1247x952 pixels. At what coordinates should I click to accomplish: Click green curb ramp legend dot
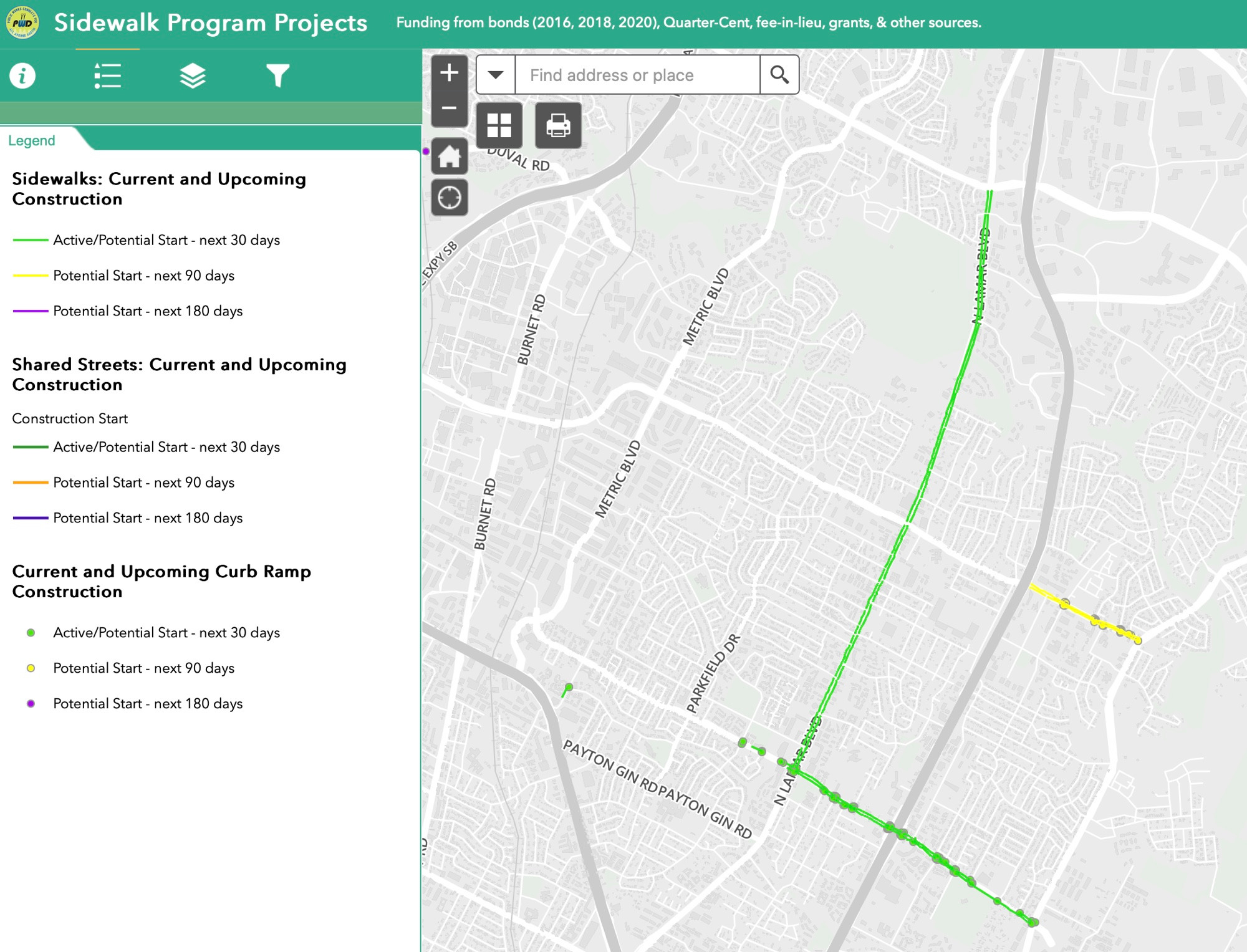coord(31,633)
